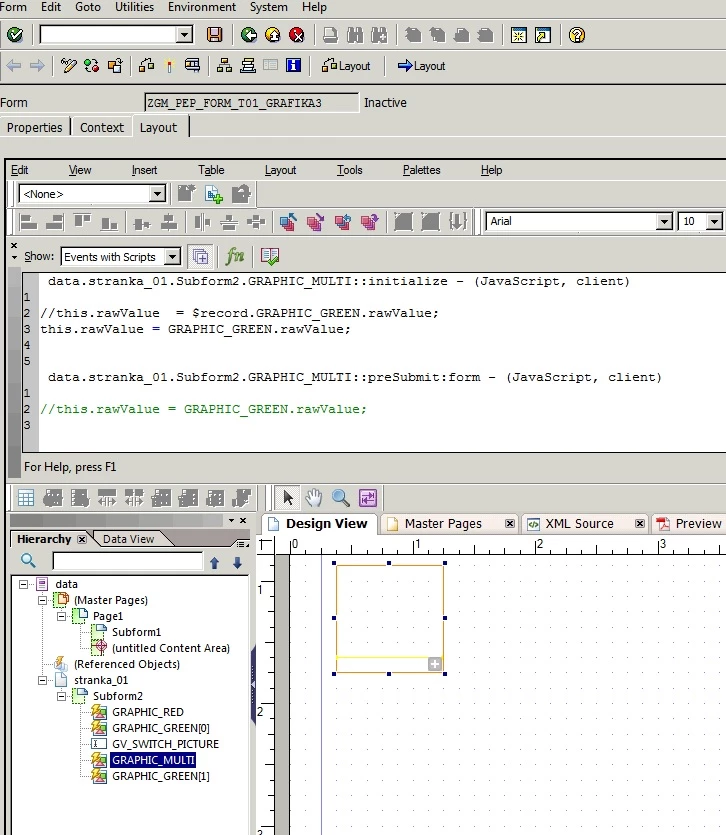Select GV_SWITCH_PICTURE in the hierarchy
726x835 pixels.
(x=165, y=744)
